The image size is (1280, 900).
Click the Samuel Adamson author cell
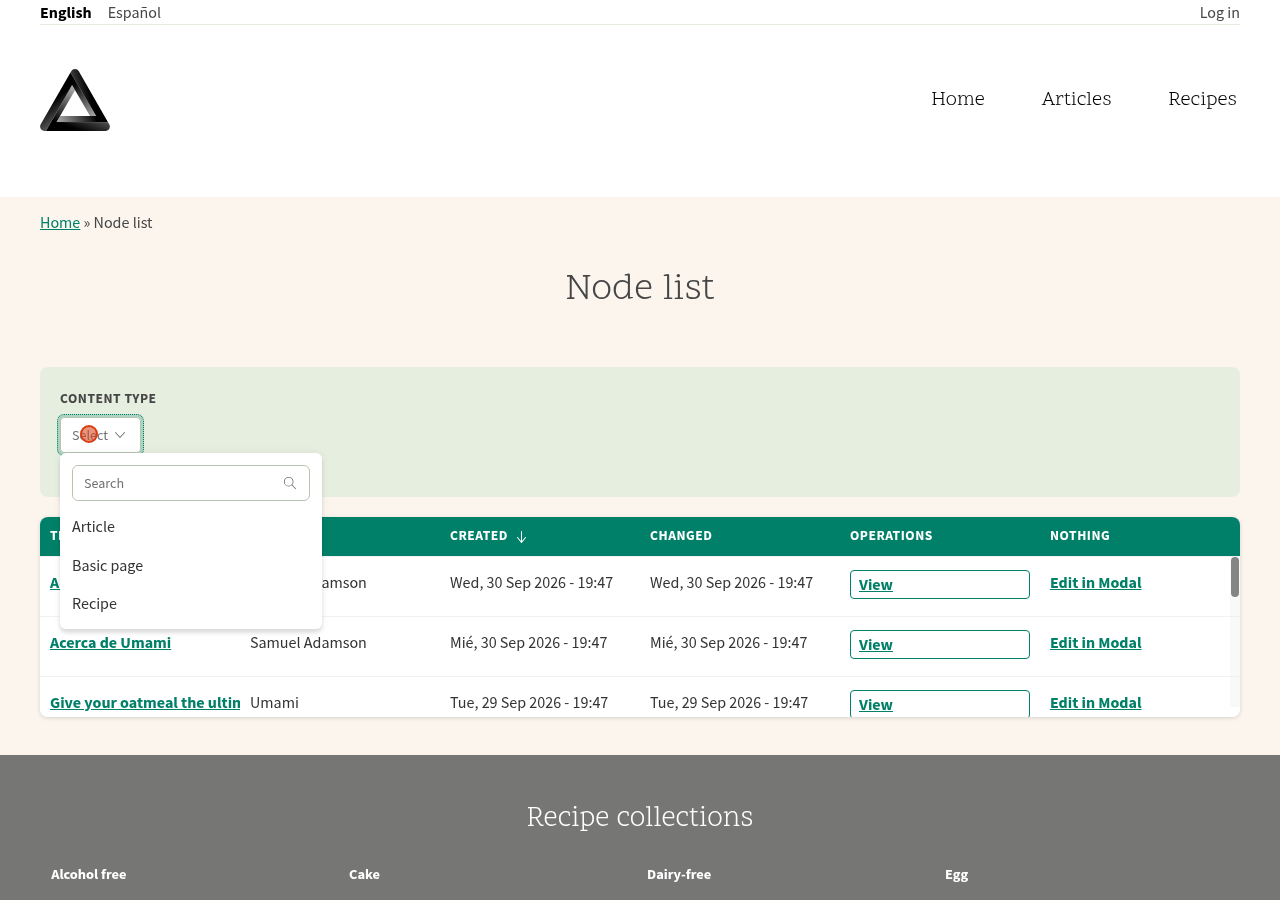[308, 643]
